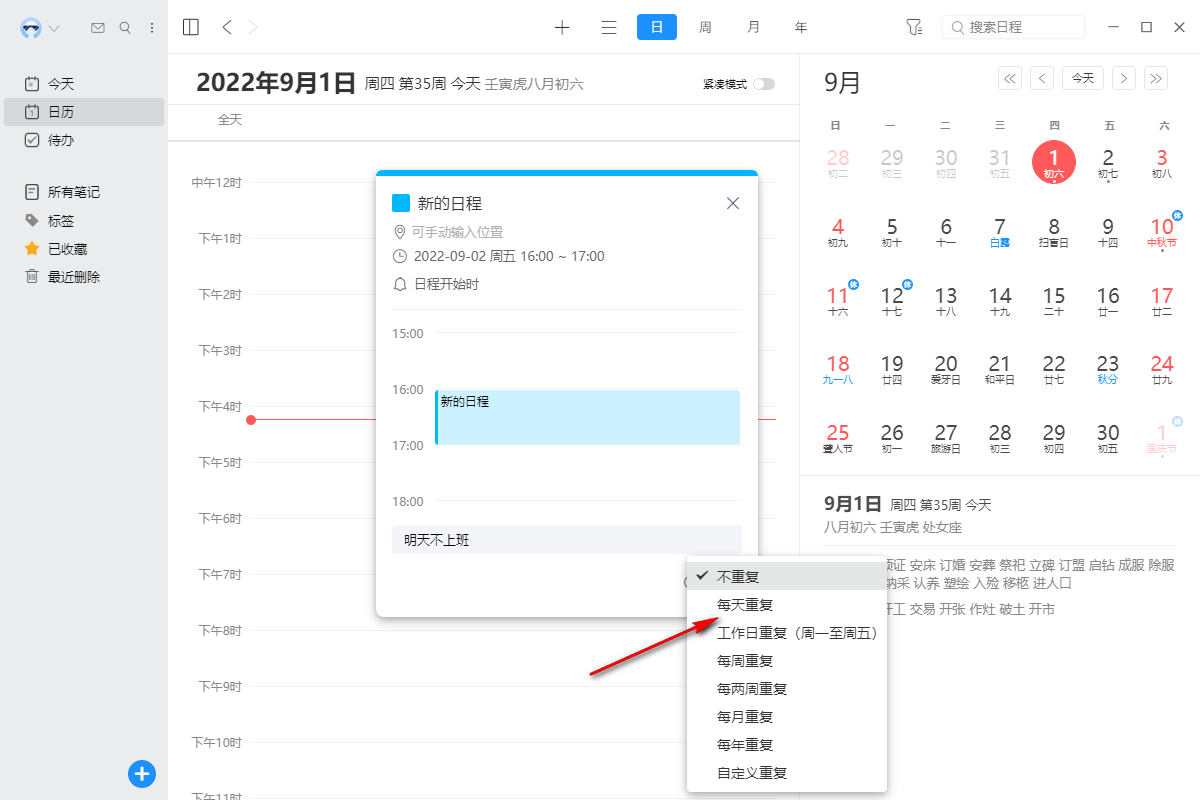Open the three-dot more options menu

pyautogui.click(x=152, y=28)
